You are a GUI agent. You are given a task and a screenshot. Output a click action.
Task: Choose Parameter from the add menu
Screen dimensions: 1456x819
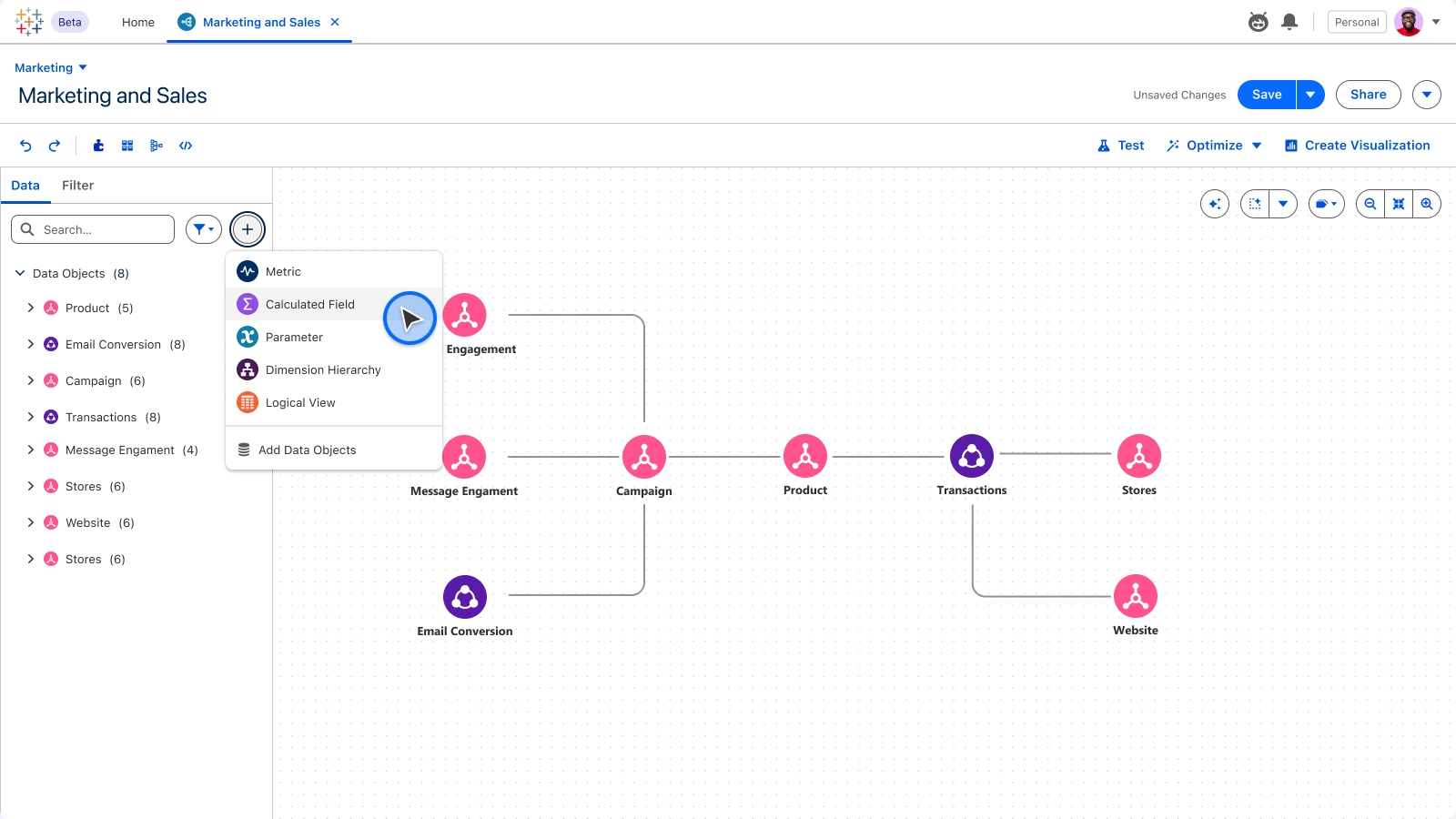tap(333, 337)
